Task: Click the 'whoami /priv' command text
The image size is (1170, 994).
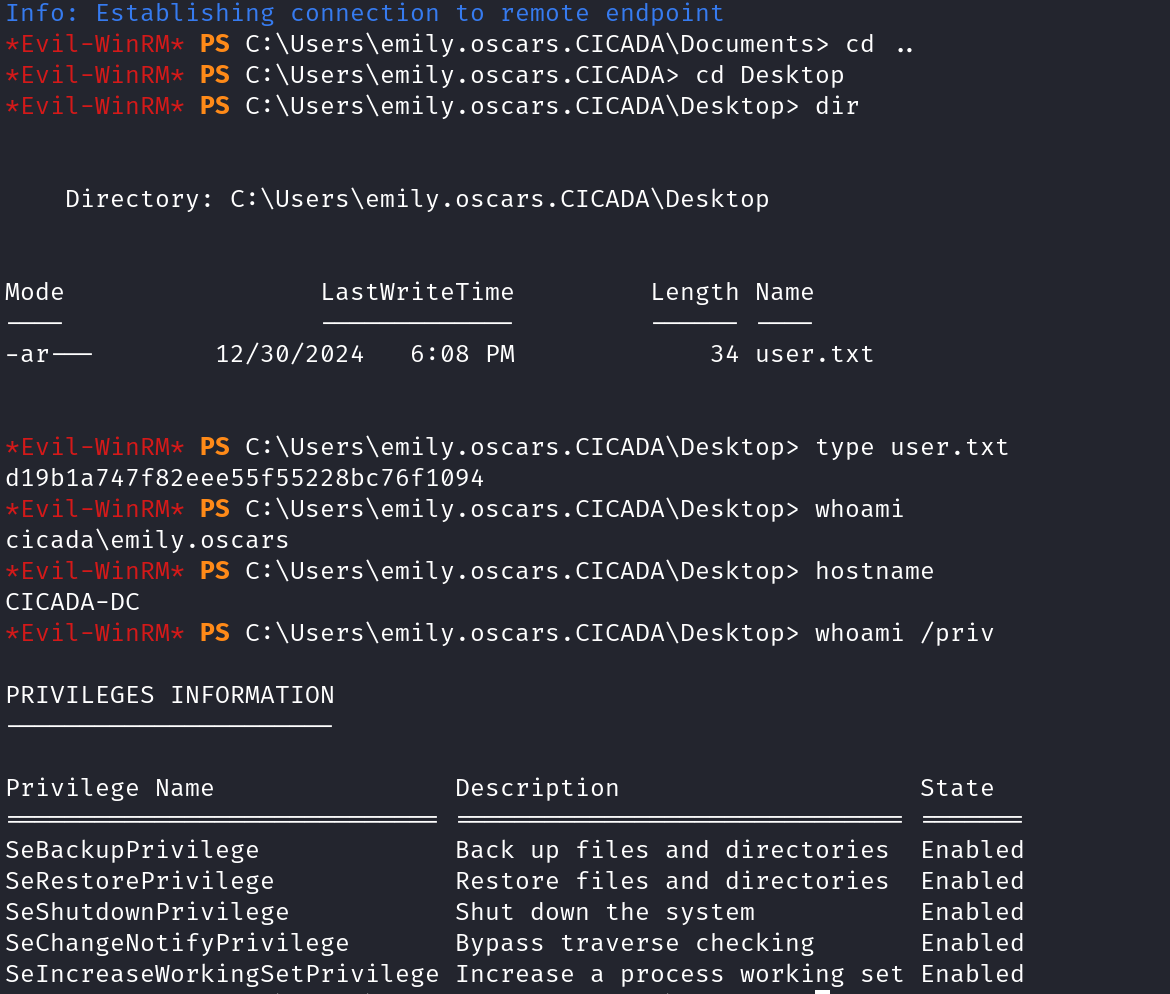Action: 904,633
